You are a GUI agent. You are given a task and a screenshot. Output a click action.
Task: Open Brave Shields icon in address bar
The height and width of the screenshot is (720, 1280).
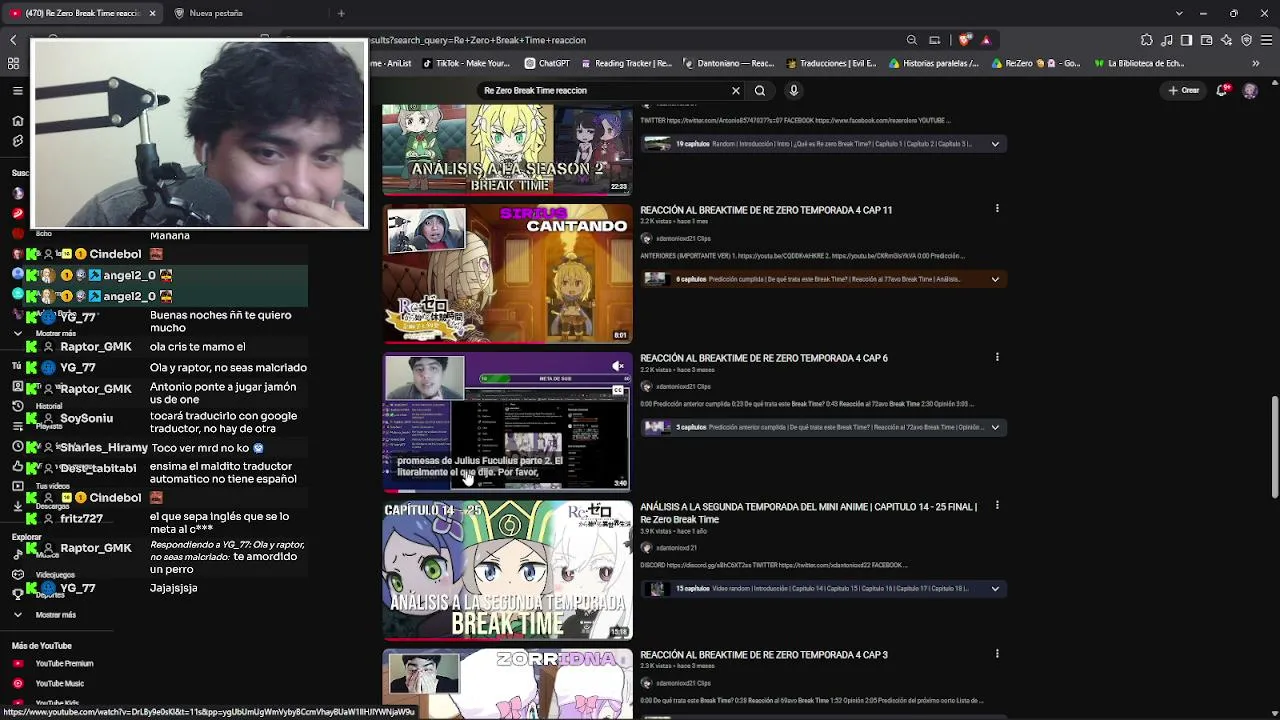[964, 40]
